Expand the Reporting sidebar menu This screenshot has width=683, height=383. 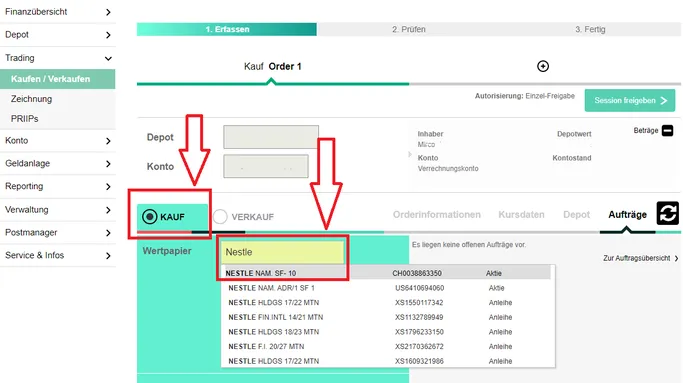58,186
